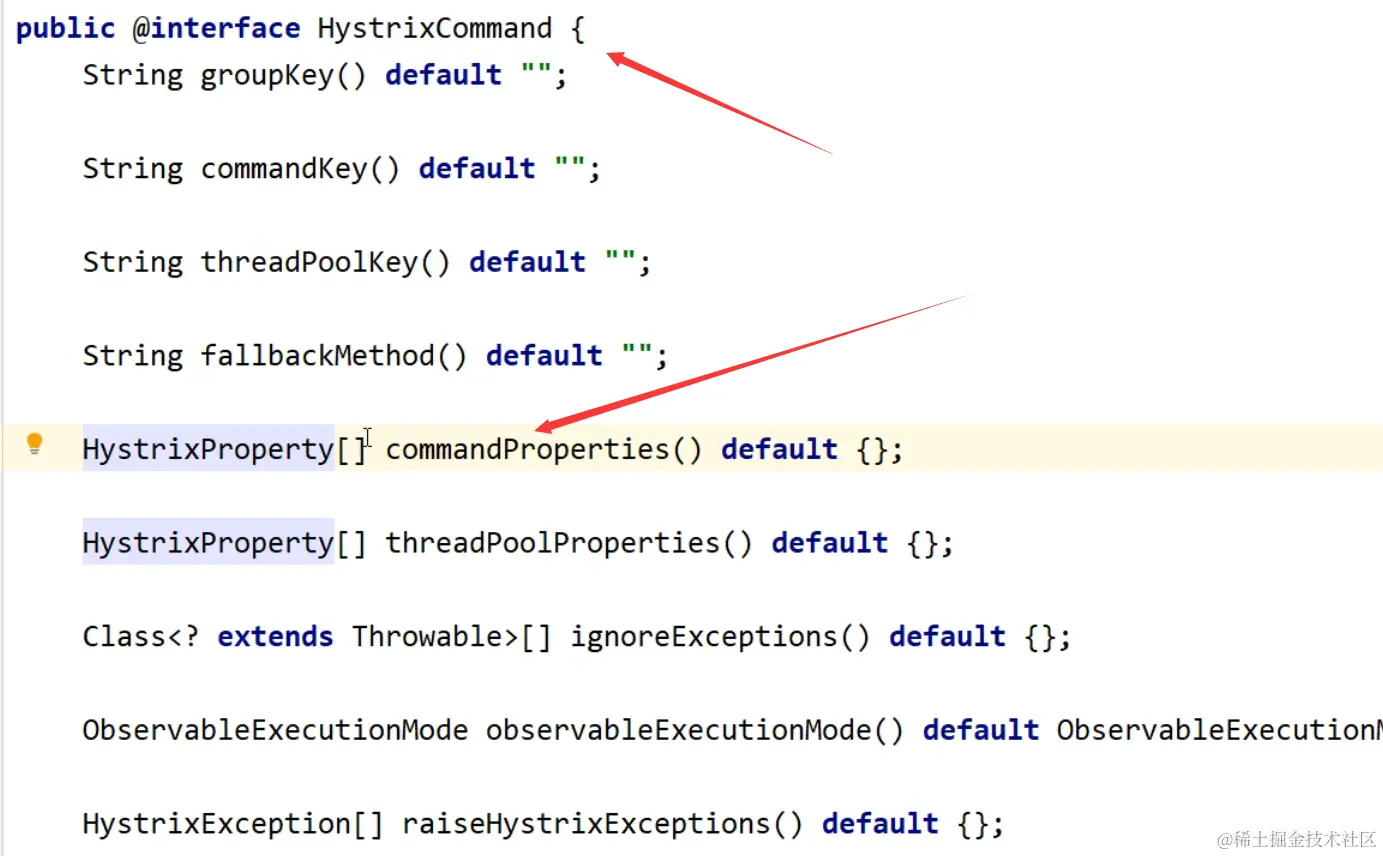This screenshot has width=1383, height=856.
Task: Click the ObservableExecutionMode return type
Action: tap(275, 730)
